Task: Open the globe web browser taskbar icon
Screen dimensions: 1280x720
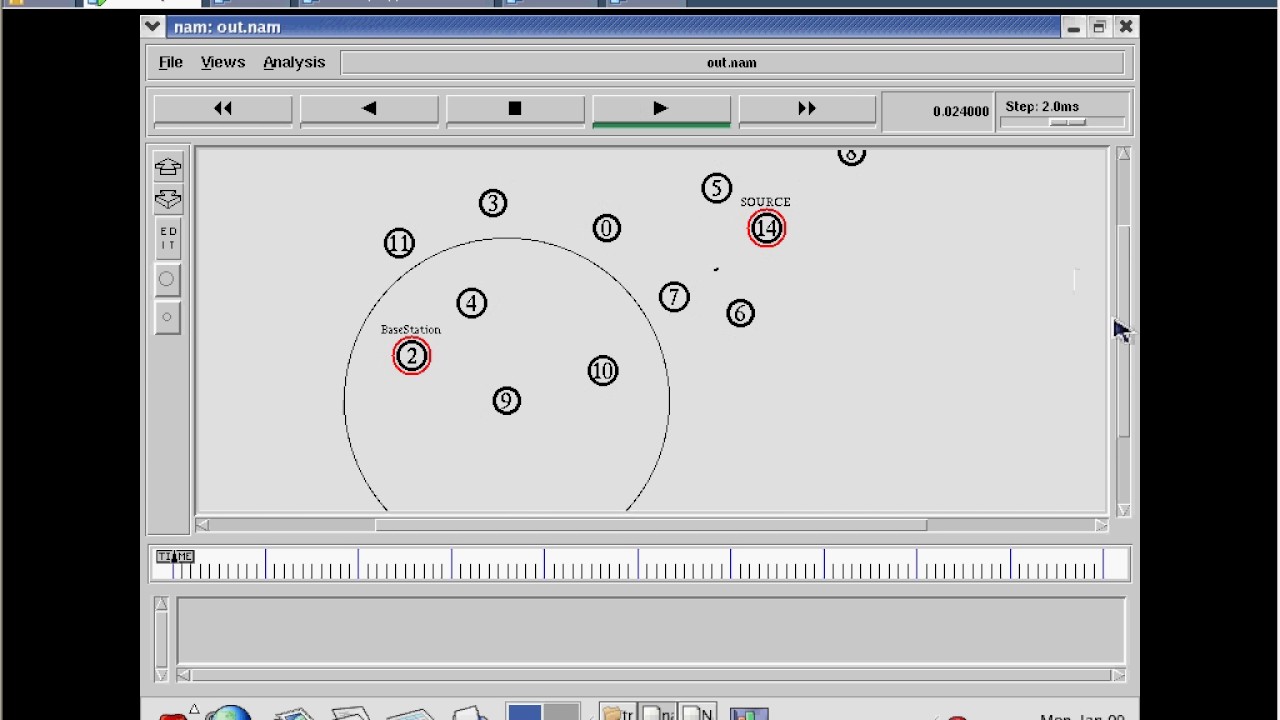Action: pos(228,713)
